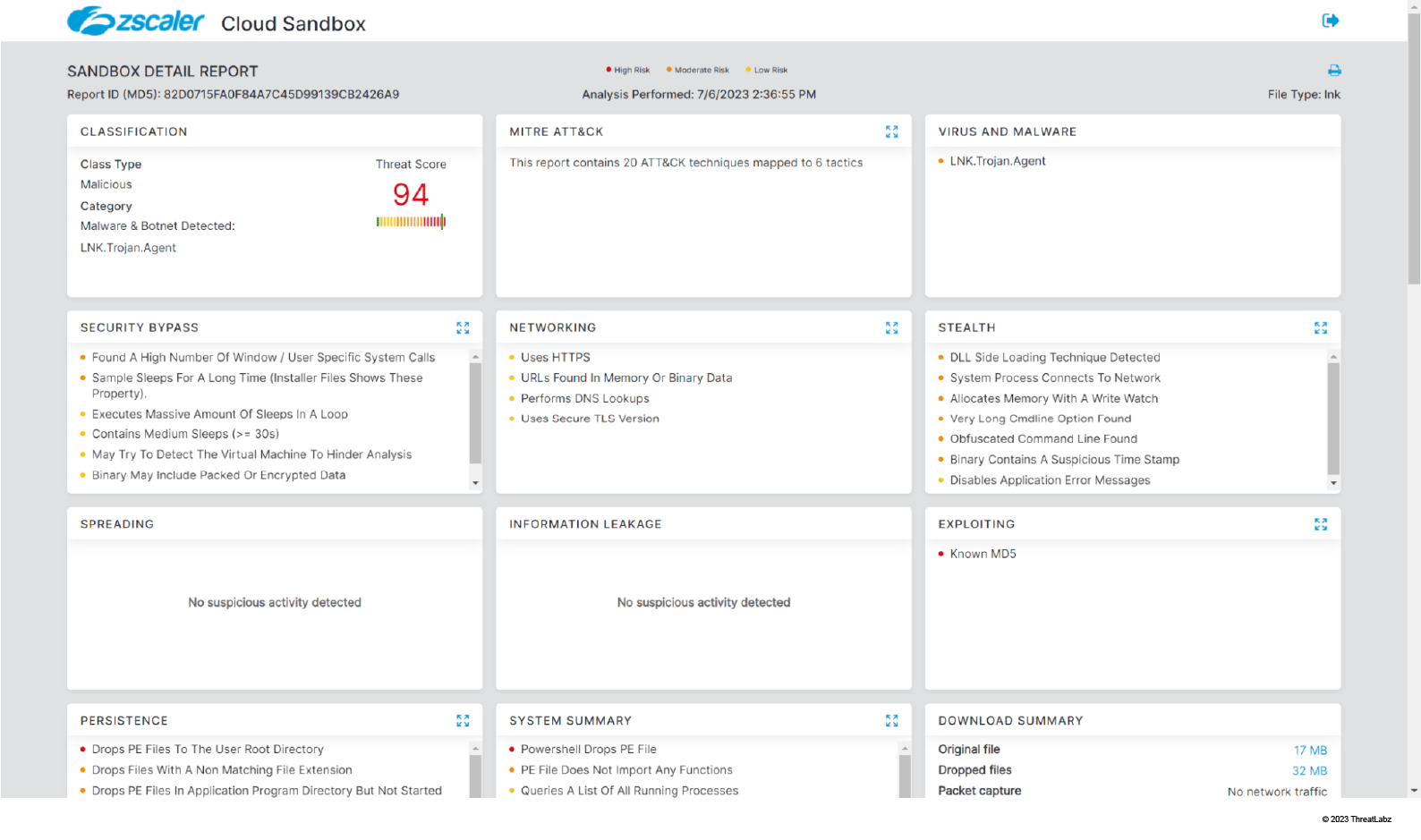Download the 32 MB dropped files
This screenshot has height=840, width=1421.
[x=1309, y=771]
